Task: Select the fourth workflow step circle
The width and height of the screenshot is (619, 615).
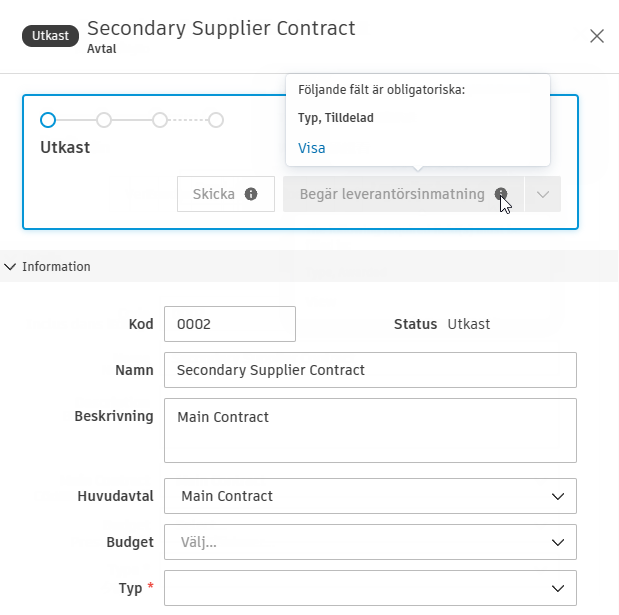Action: click(x=216, y=120)
